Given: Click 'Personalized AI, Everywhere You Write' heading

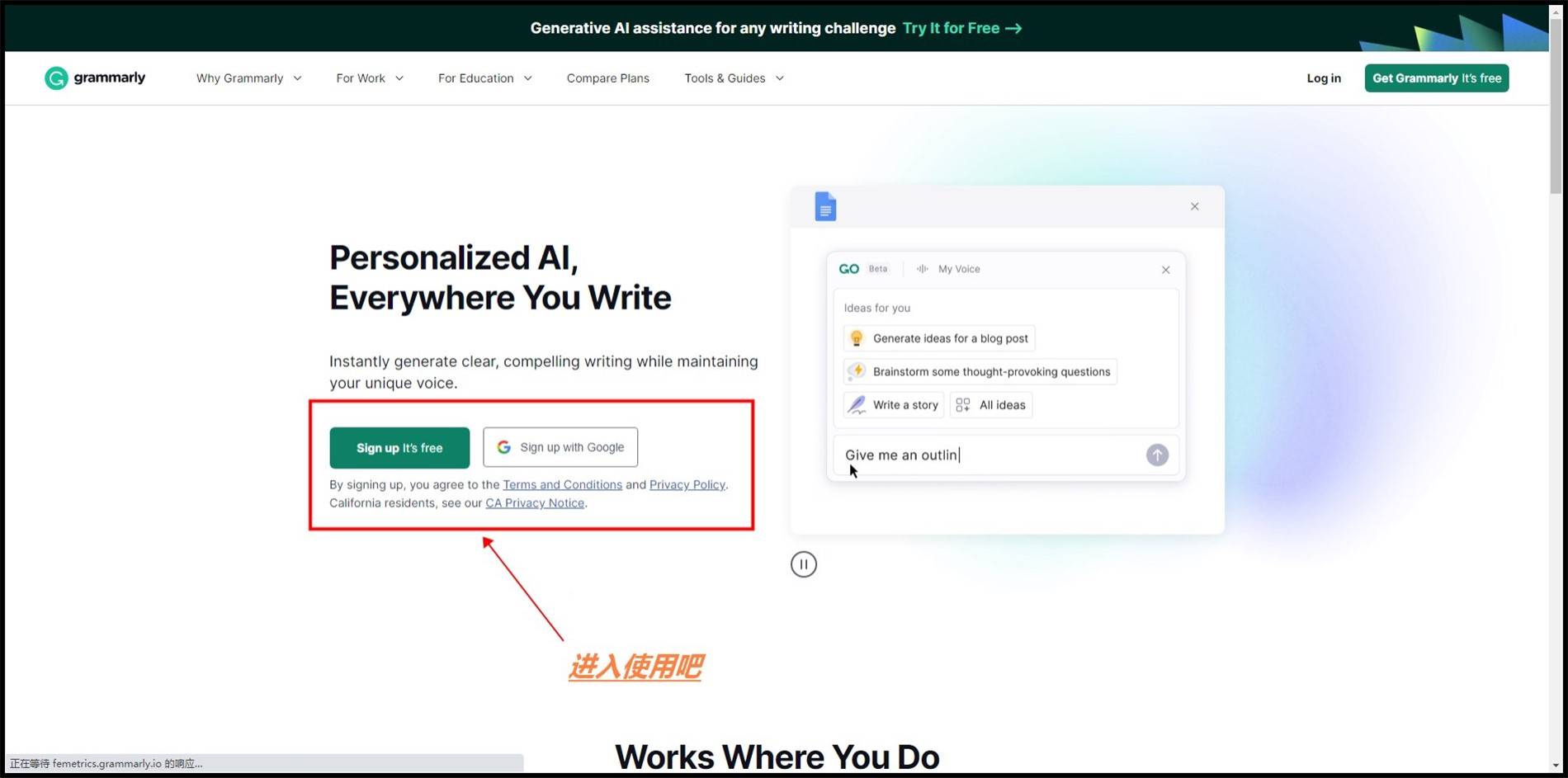Looking at the screenshot, I should point(500,277).
